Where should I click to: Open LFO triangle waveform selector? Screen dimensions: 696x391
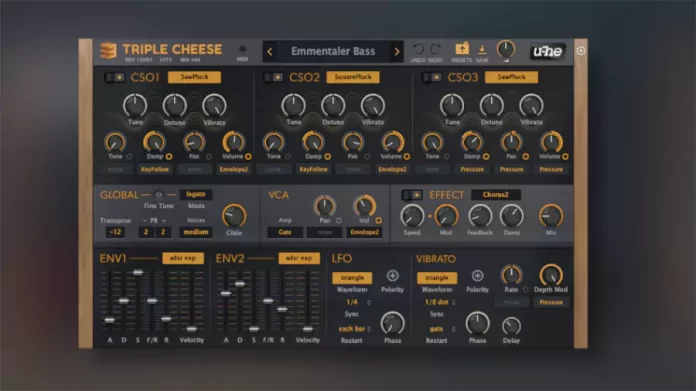[352, 278]
